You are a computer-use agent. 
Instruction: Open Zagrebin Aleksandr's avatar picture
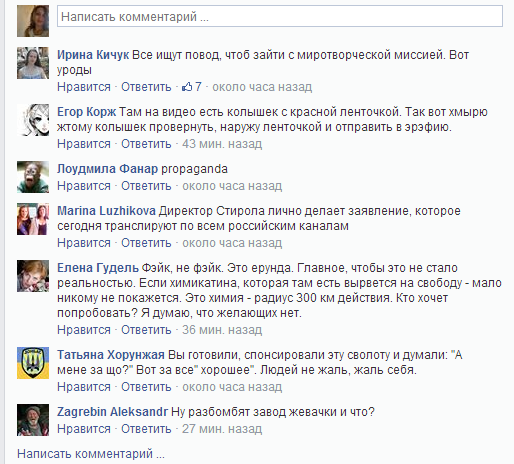pos(33,420)
